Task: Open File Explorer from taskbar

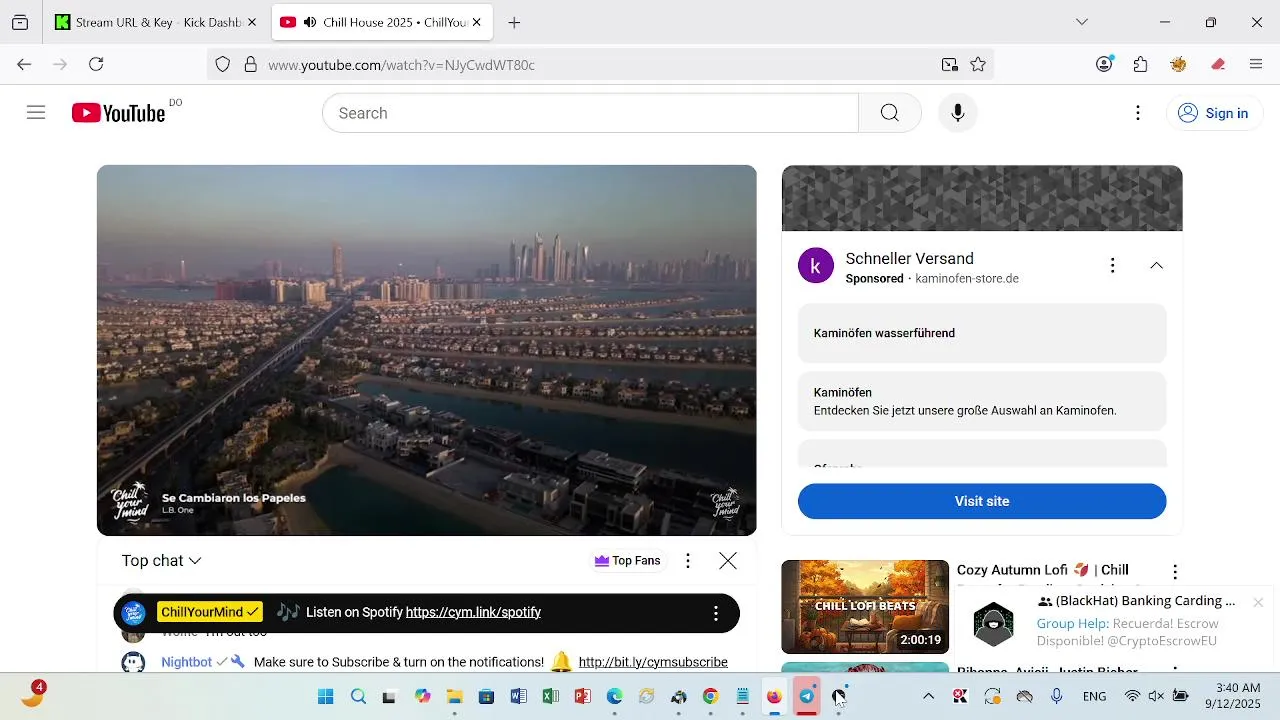Action: point(454,696)
